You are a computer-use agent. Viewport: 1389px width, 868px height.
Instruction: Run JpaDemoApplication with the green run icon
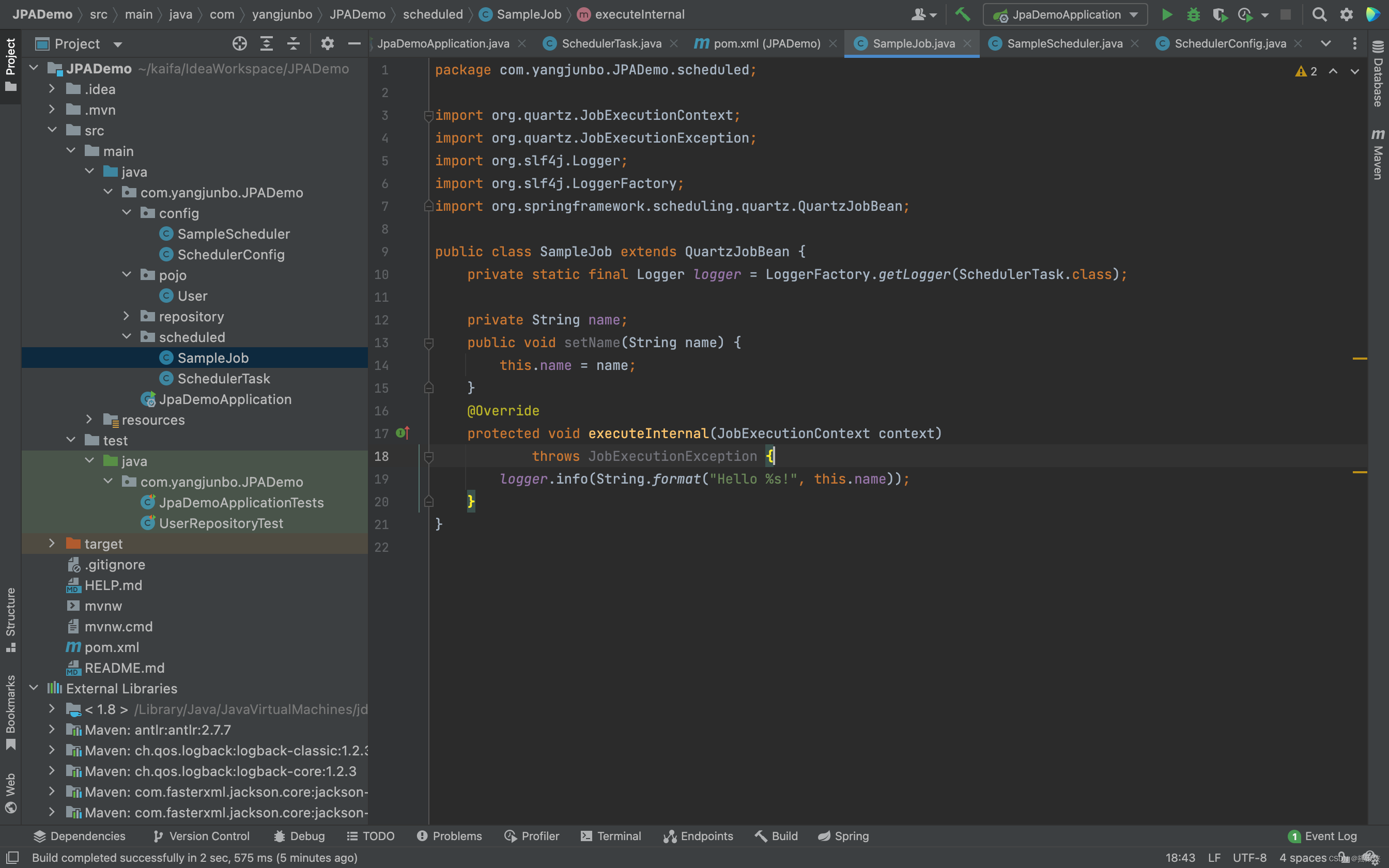coord(1167,14)
